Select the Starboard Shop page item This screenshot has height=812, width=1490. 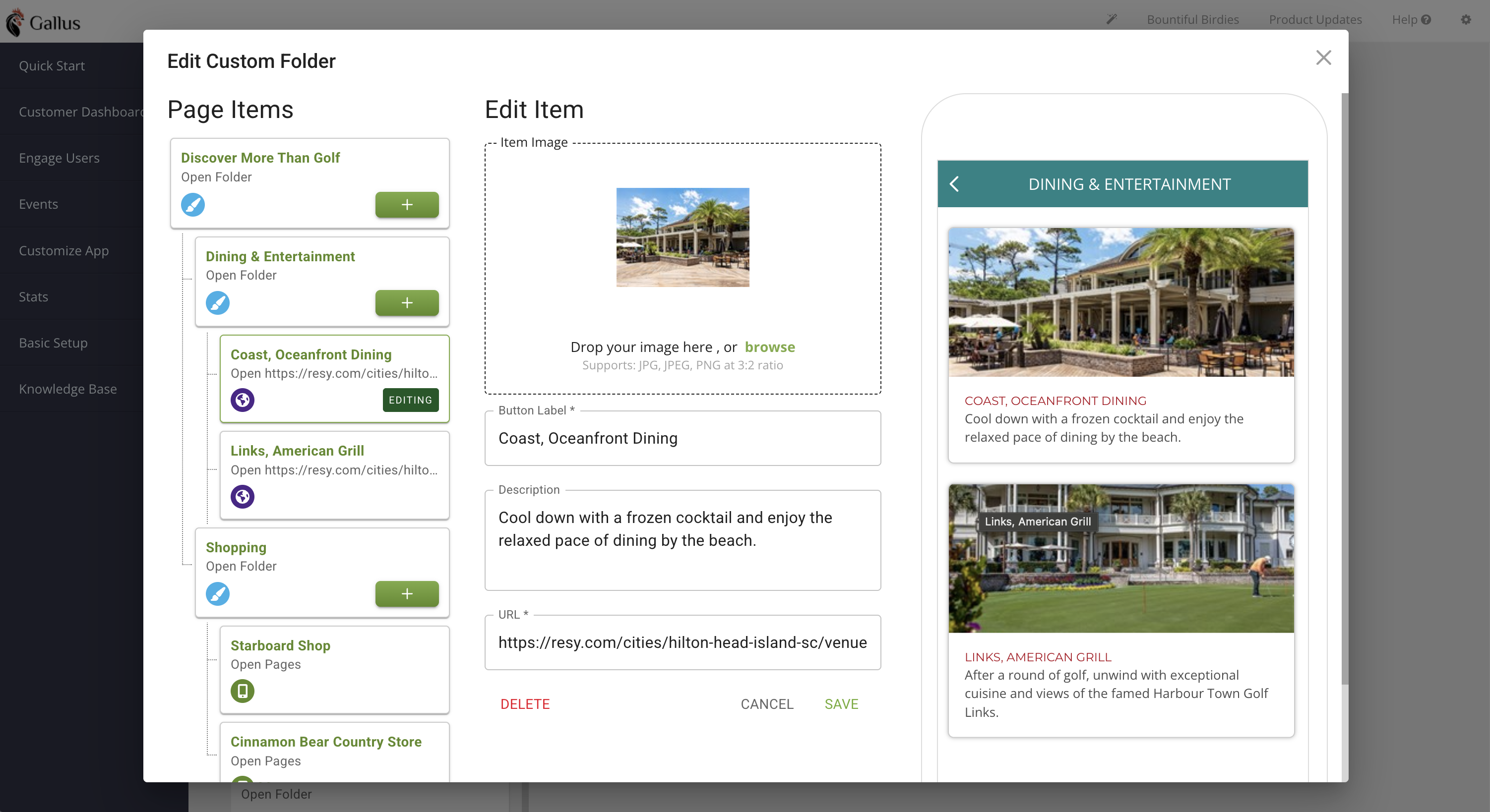(334, 670)
